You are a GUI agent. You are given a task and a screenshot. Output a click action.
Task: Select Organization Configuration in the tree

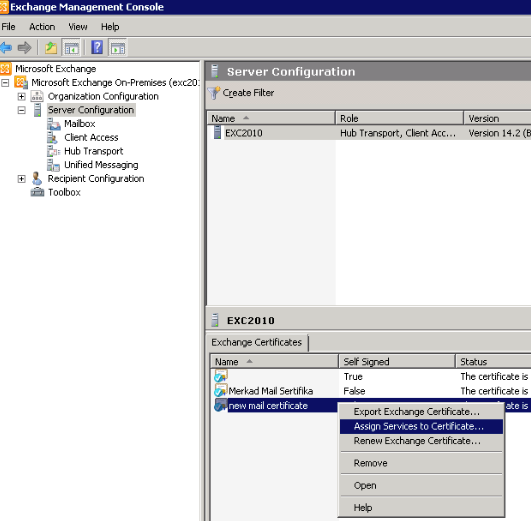coord(103,97)
